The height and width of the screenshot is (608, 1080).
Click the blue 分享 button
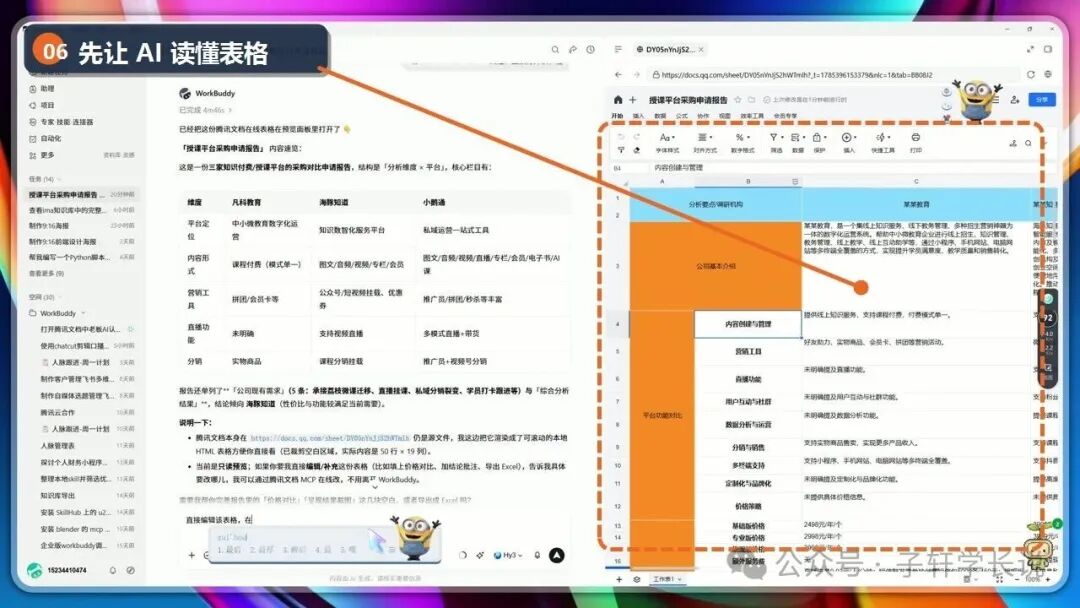pyautogui.click(x=1041, y=100)
